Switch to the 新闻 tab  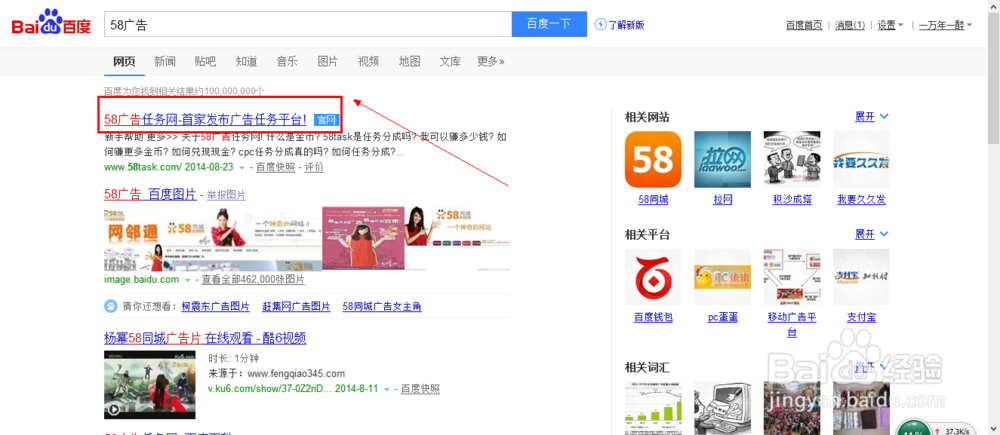click(165, 62)
